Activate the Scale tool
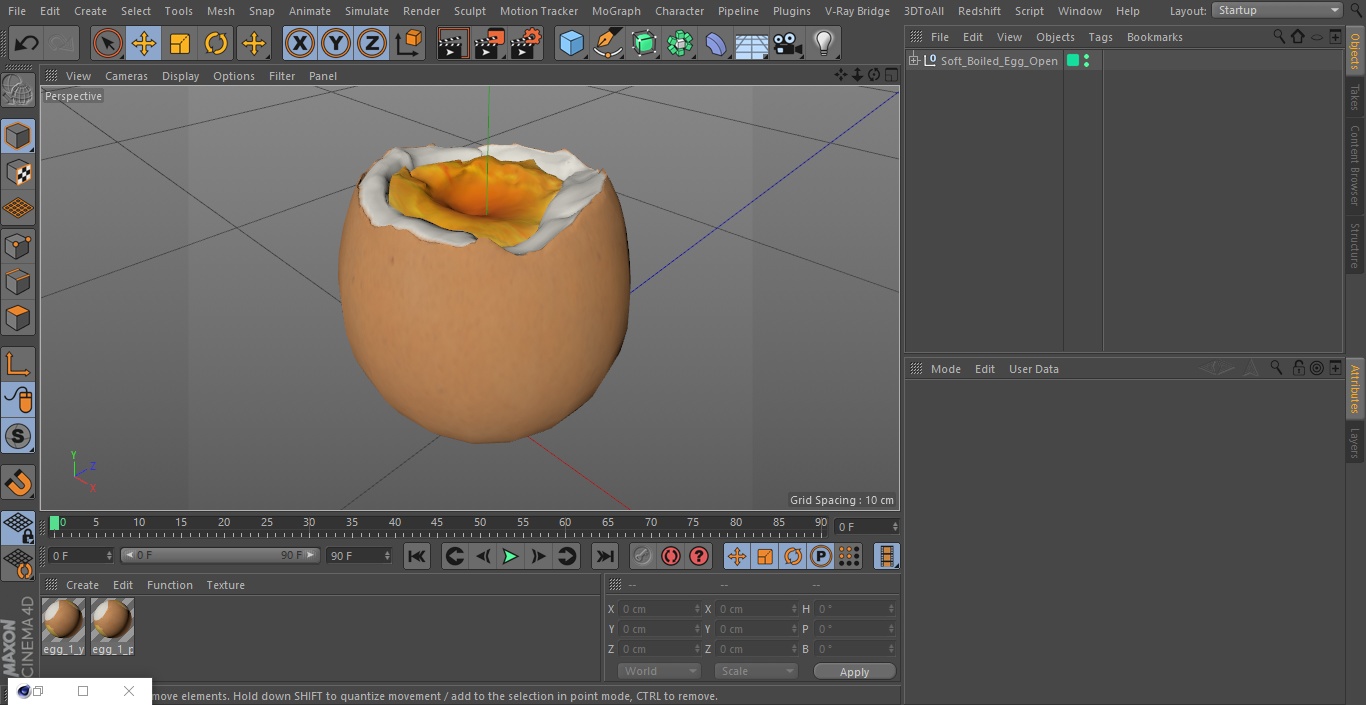The height and width of the screenshot is (705, 1366). coord(180,43)
